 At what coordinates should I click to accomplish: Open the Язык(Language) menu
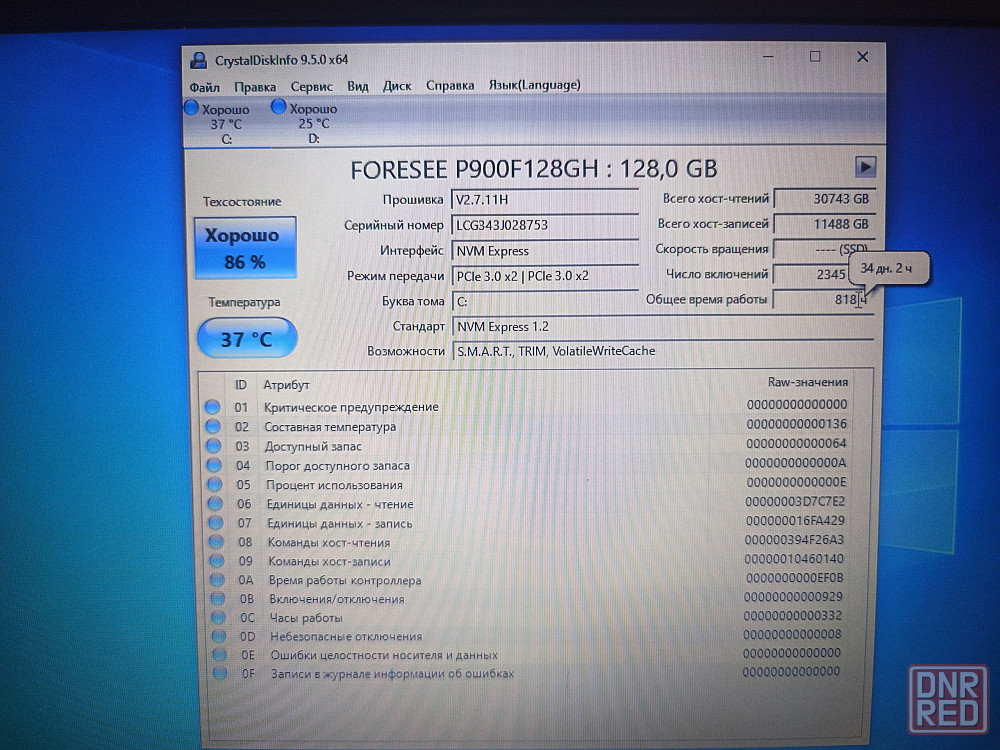coord(534,85)
